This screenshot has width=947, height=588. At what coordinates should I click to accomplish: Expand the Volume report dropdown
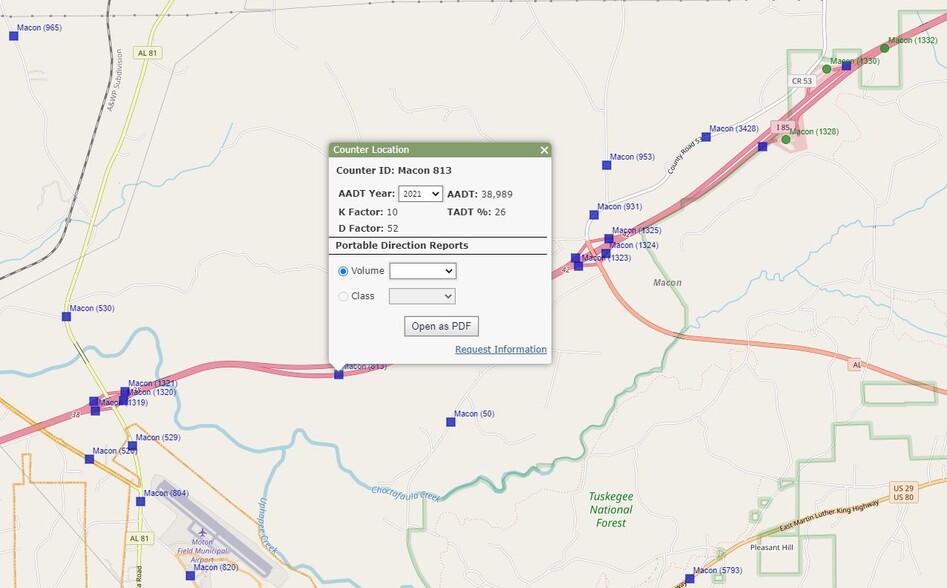point(422,271)
